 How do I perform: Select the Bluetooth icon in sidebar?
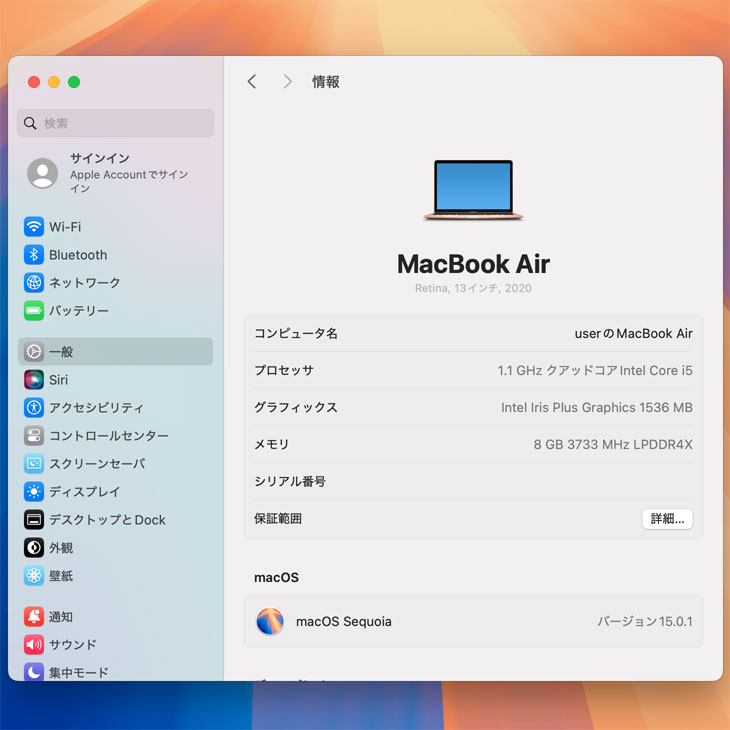tap(34, 255)
